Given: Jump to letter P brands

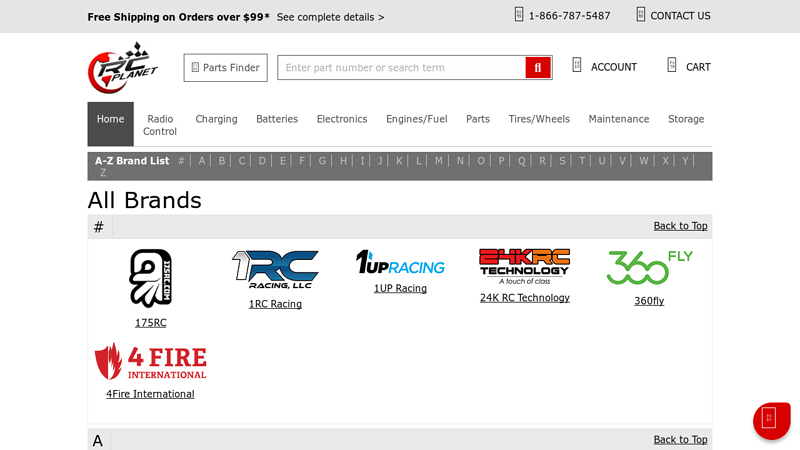Looking at the screenshot, I should [x=502, y=161].
